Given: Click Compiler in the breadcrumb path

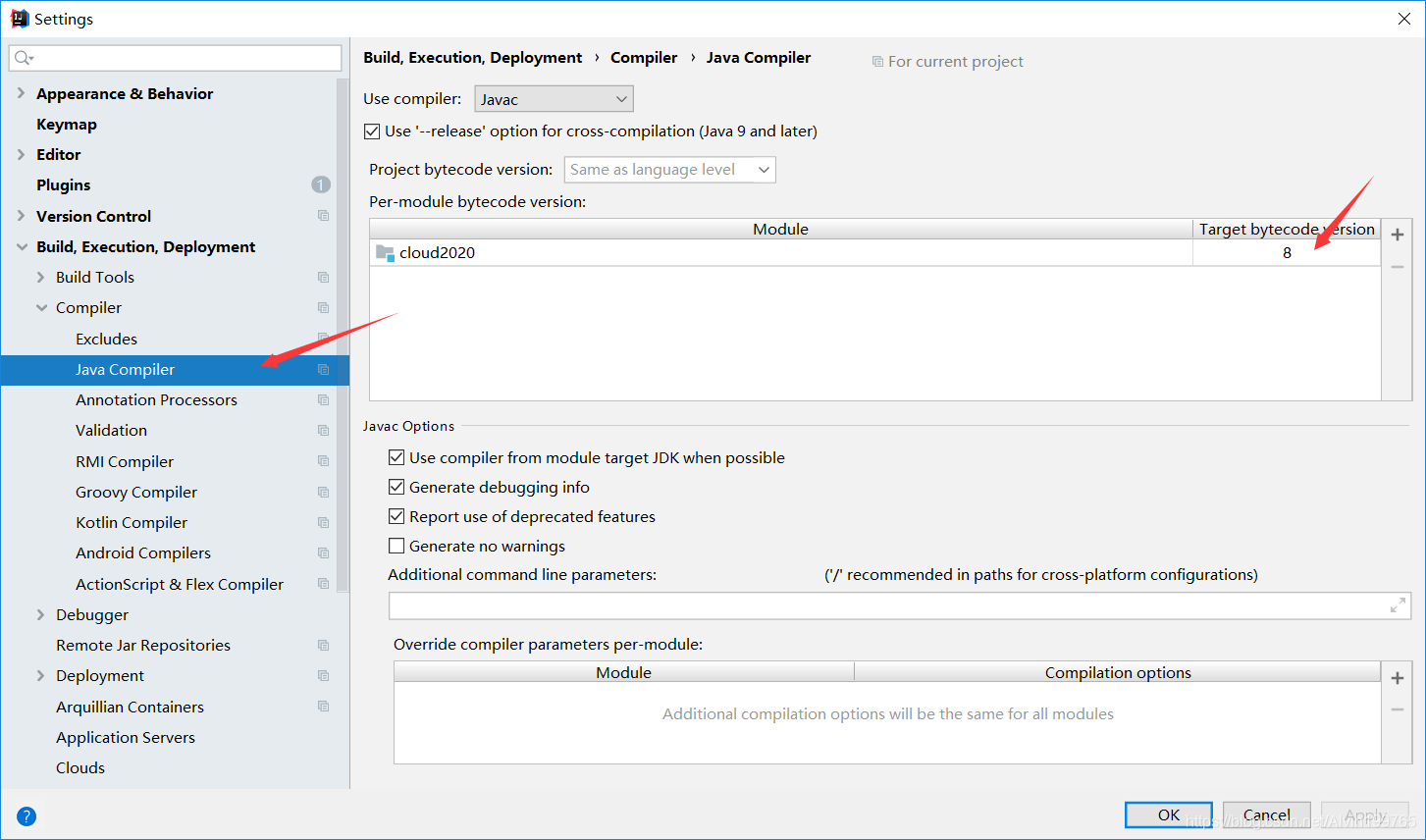Looking at the screenshot, I should [x=644, y=58].
